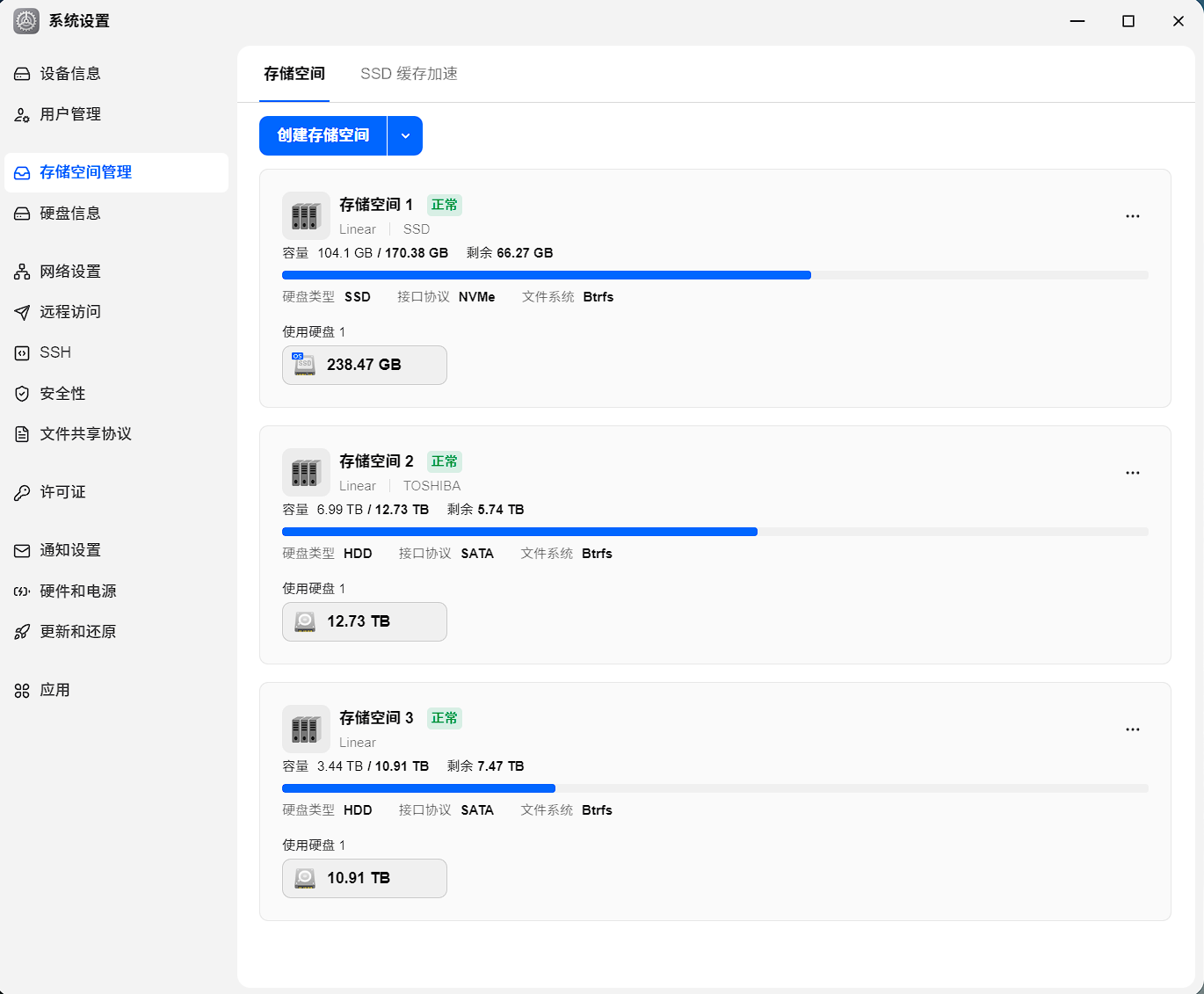Click the 存储空间 2 capacity usage bar
The image size is (1204, 994).
click(715, 532)
